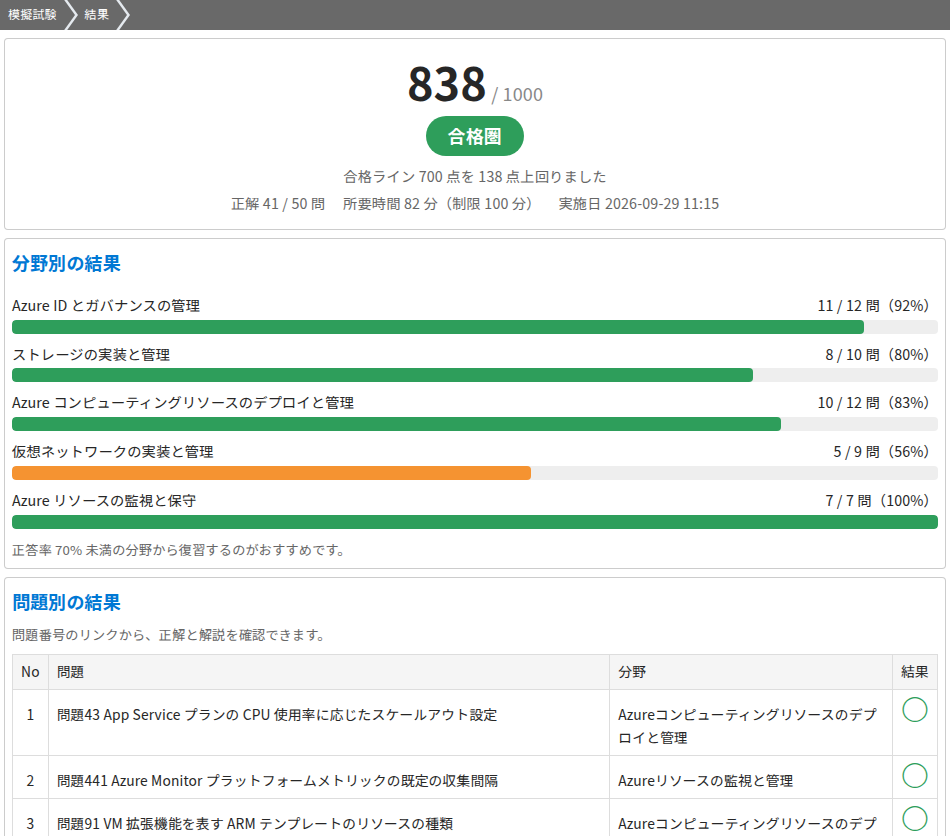The height and width of the screenshot is (836, 950).
Task: Open the 模擬試験 breadcrumb
Action: [32, 15]
